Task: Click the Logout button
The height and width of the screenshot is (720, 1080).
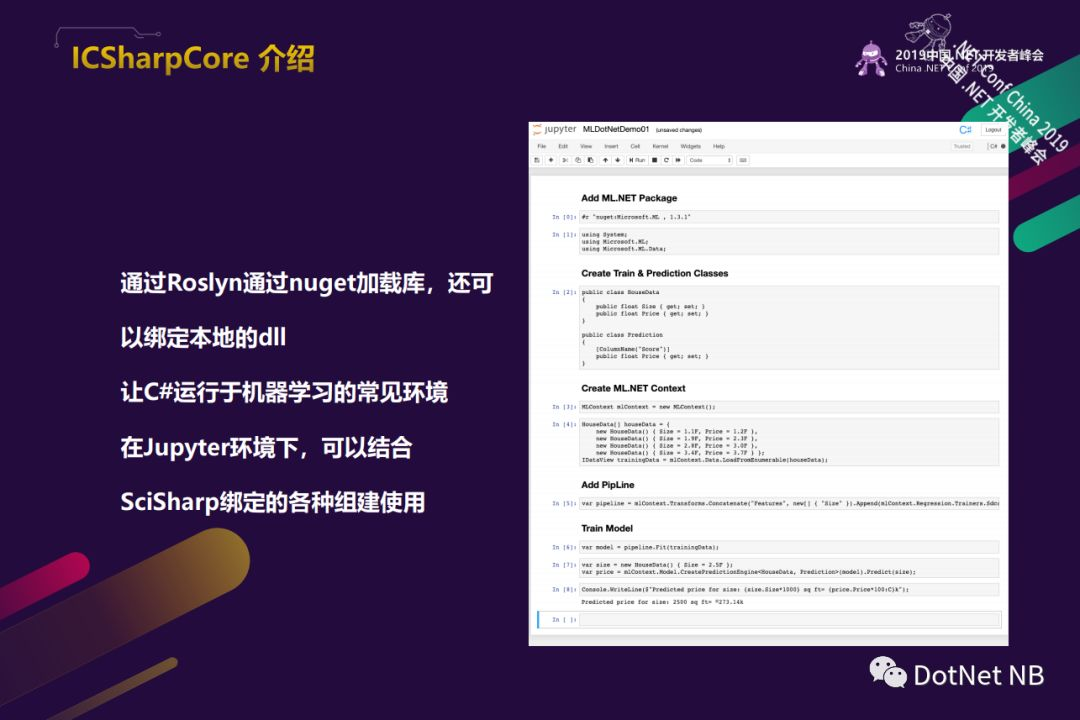Action: [993, 130]
